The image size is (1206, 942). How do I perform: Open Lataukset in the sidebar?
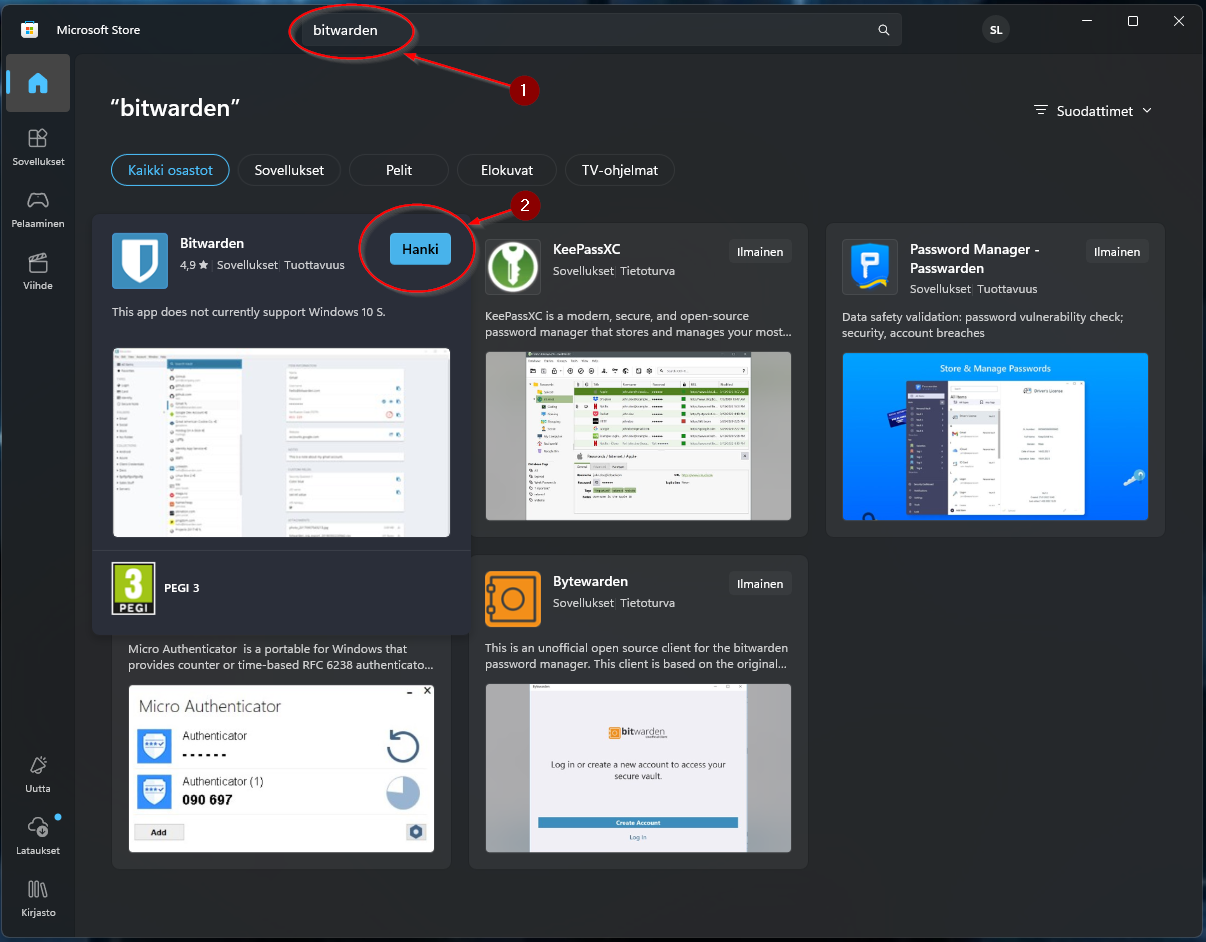[38, 835]
